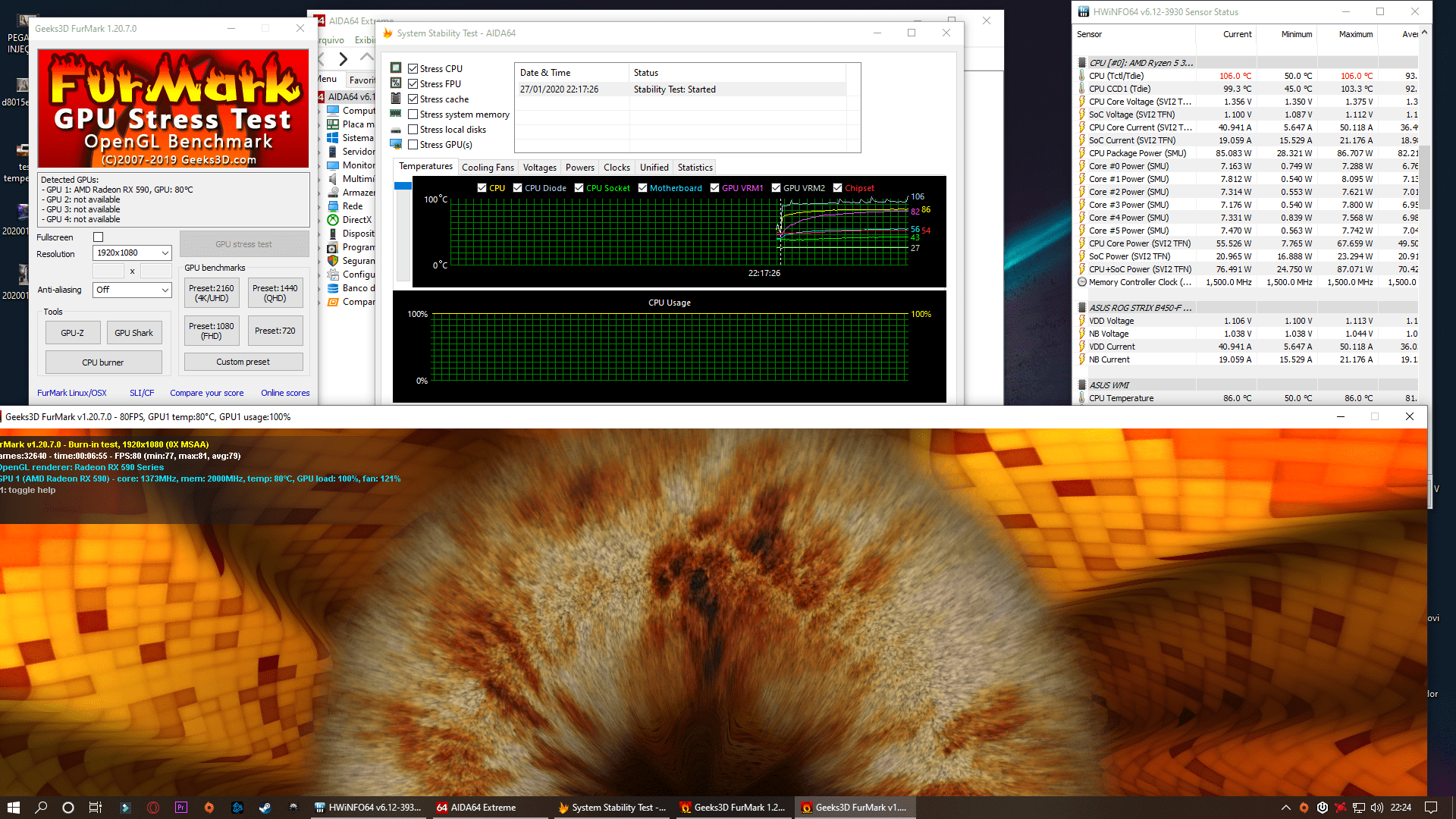This screenshot has width=1456, height=819.
Task: Switch to the Powers tab
Action: [580, 168]
